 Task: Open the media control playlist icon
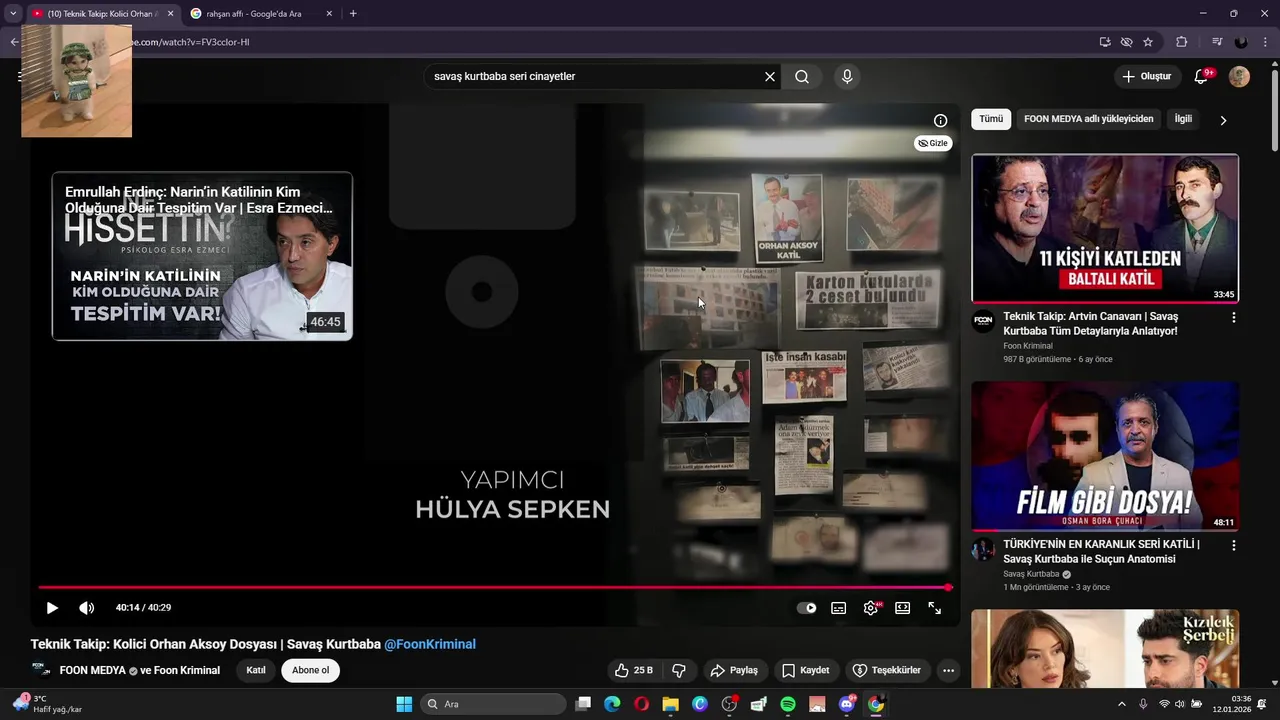pos(1217,42)
